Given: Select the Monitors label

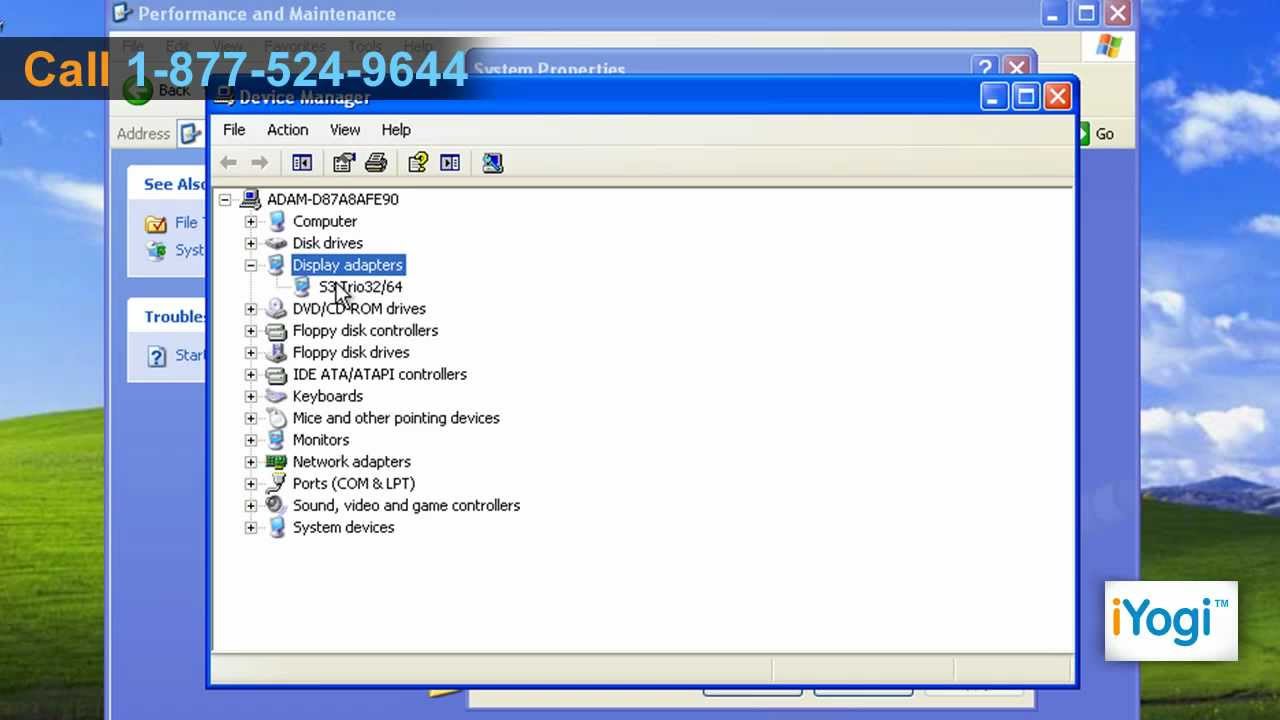Looking at the screenshot, I should (x=321, y=440).
